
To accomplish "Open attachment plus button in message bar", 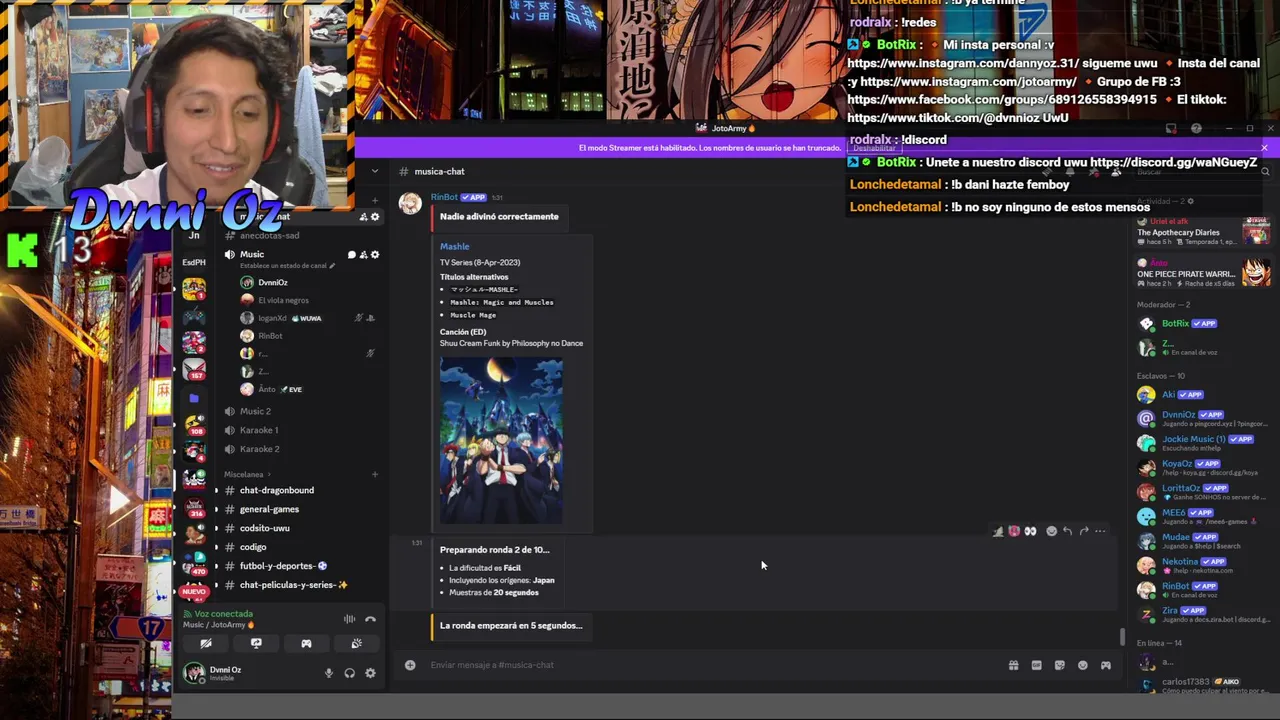I will tap(410, 665).
